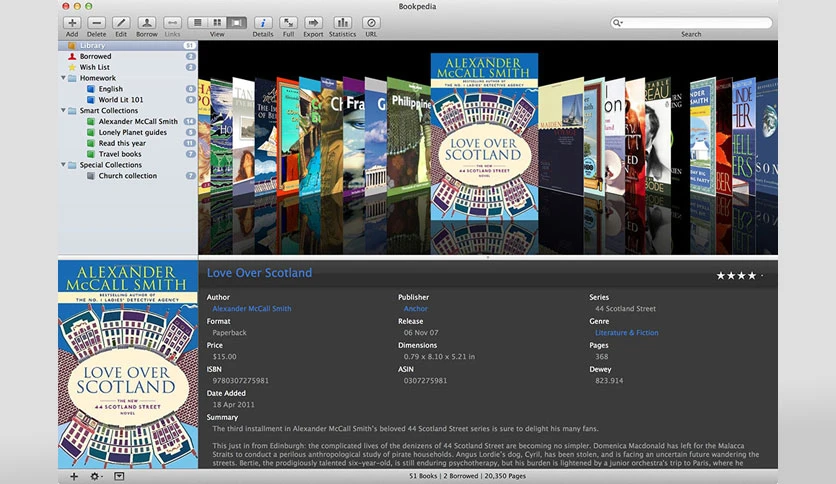Click the Paperback format value
The height and width of the screenshot is (484, 836).
pyautogui.click(x=229, y=333)
